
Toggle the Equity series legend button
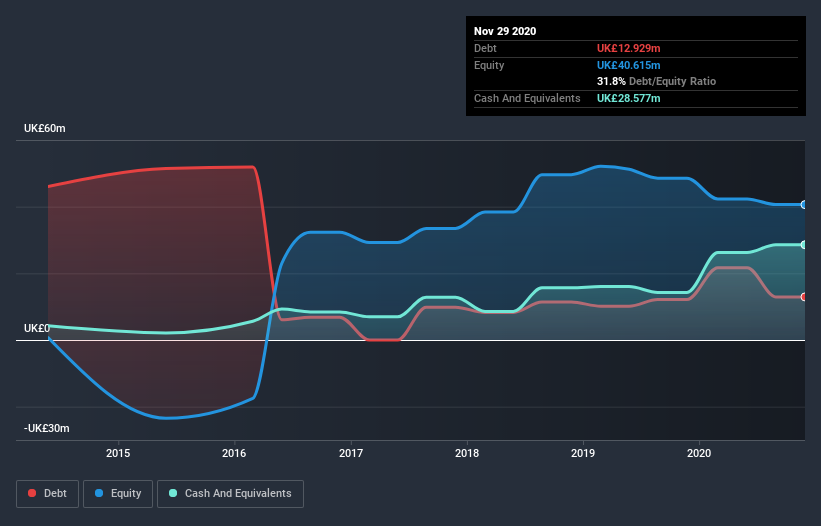click(118, 494)
